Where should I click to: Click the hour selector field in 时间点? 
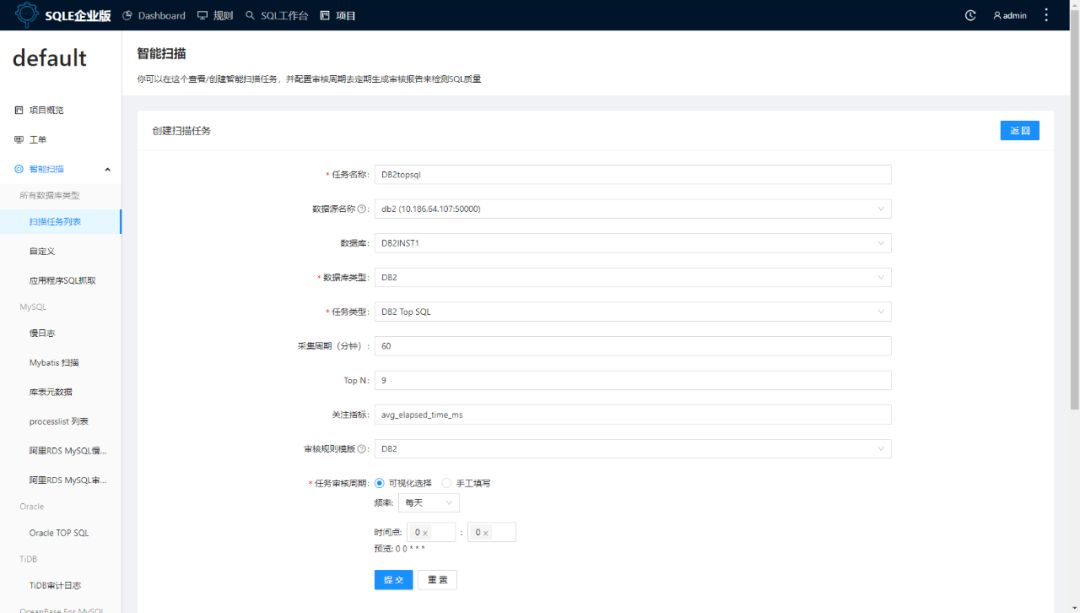[431, 532]
